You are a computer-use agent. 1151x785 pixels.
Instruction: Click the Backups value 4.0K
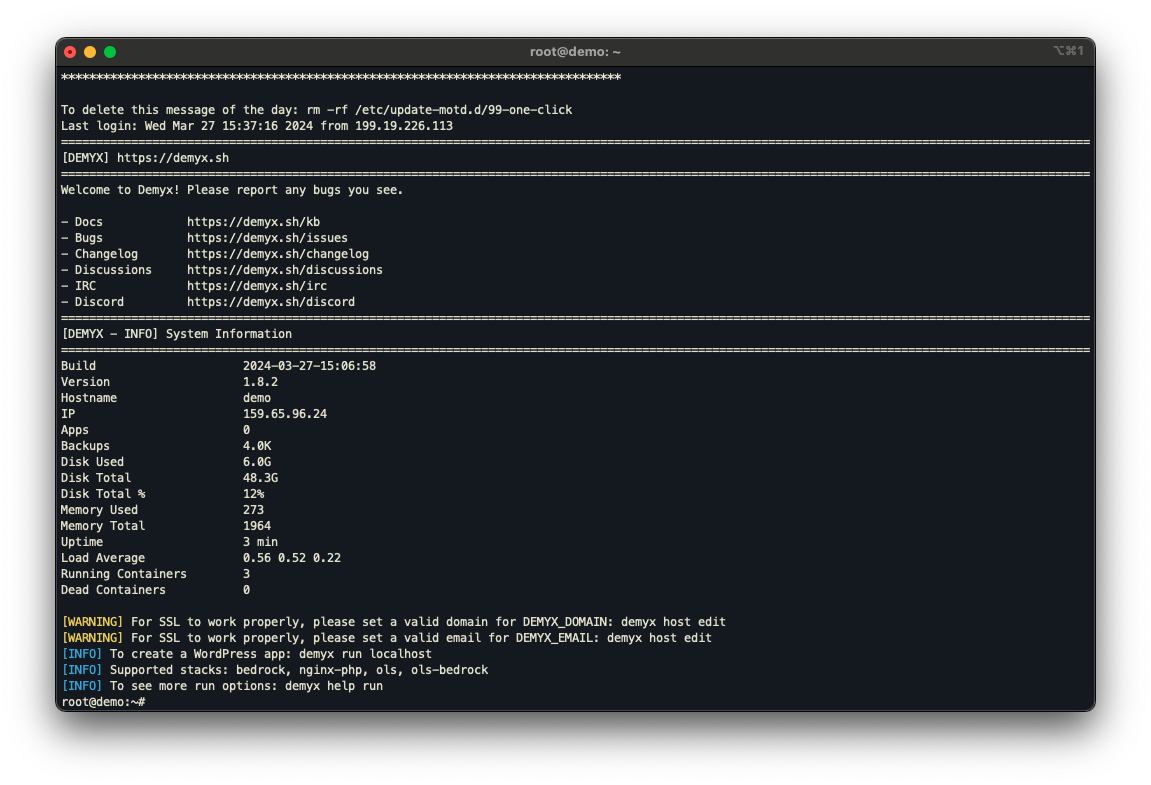point(257,446)
